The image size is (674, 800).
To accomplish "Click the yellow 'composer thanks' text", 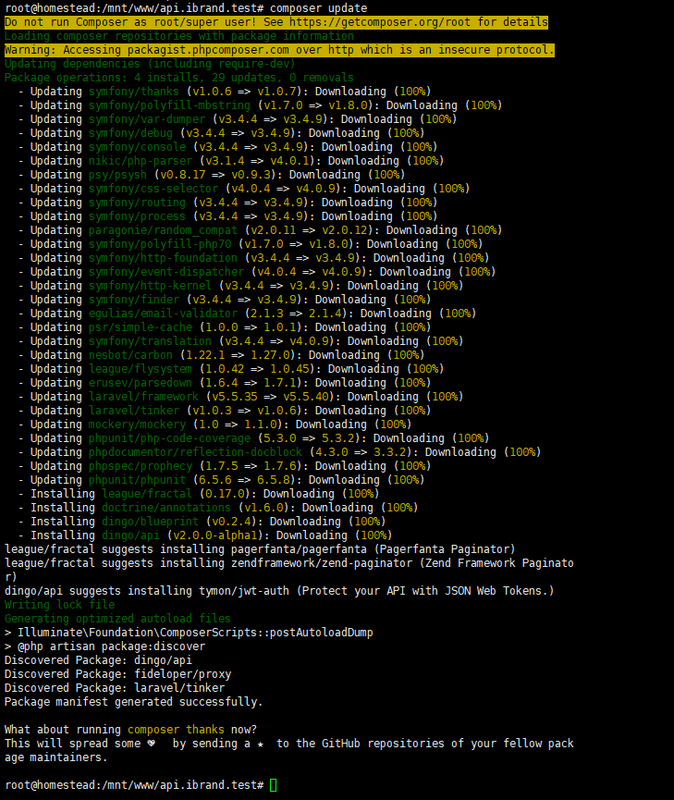I will coord(176,730).
